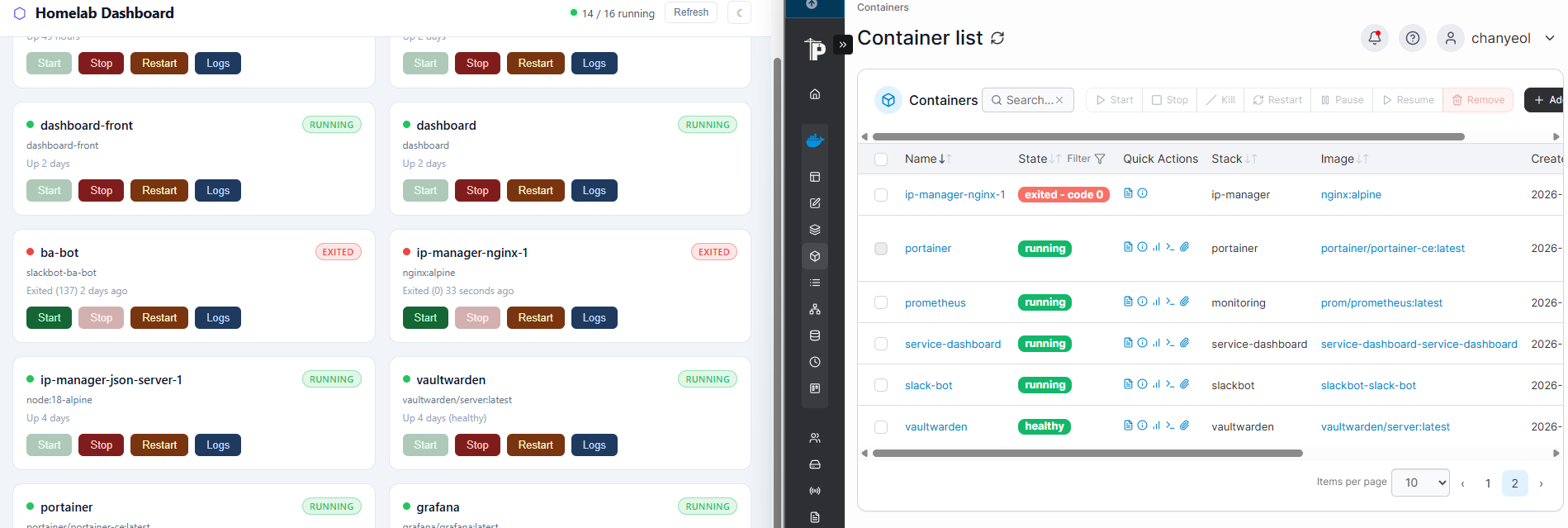The image size is (1568, 528).
Task: Click Restart on the ba-bot card
Action: tap(159, 318)
